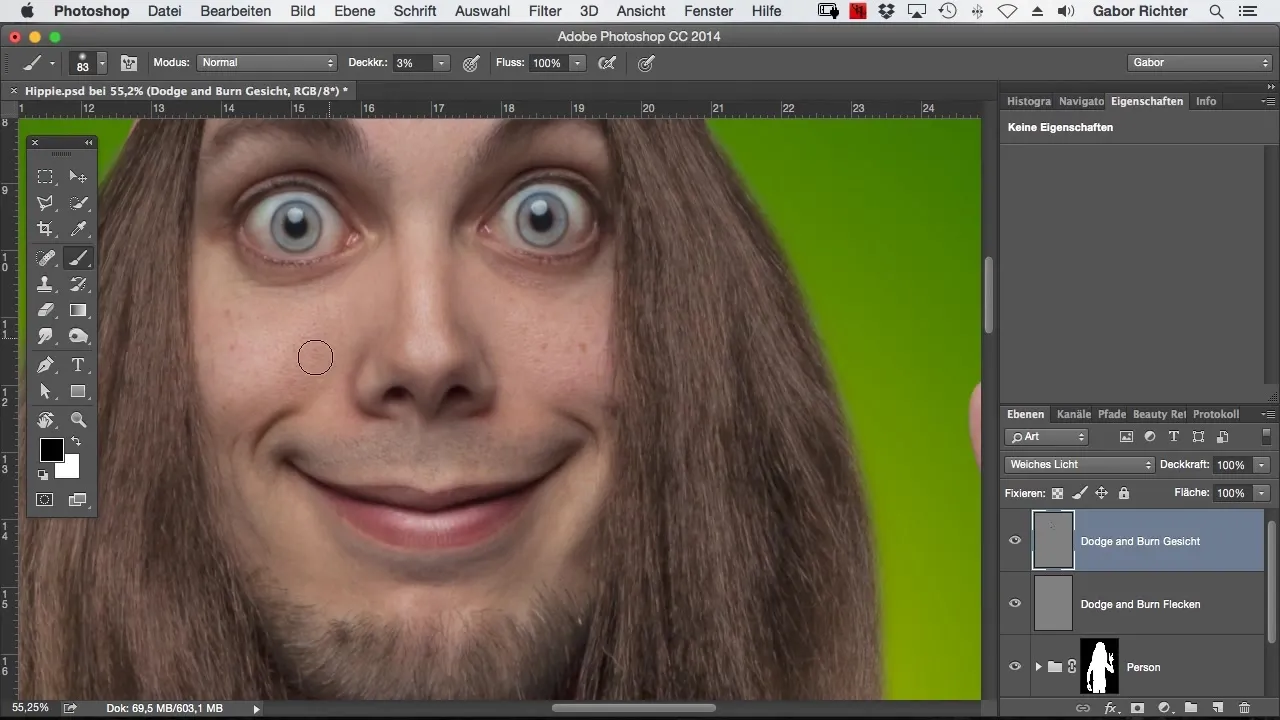The image size is (1280, 720).
Task: Select the Clone Stamp tool
Action: coord(45,285)
